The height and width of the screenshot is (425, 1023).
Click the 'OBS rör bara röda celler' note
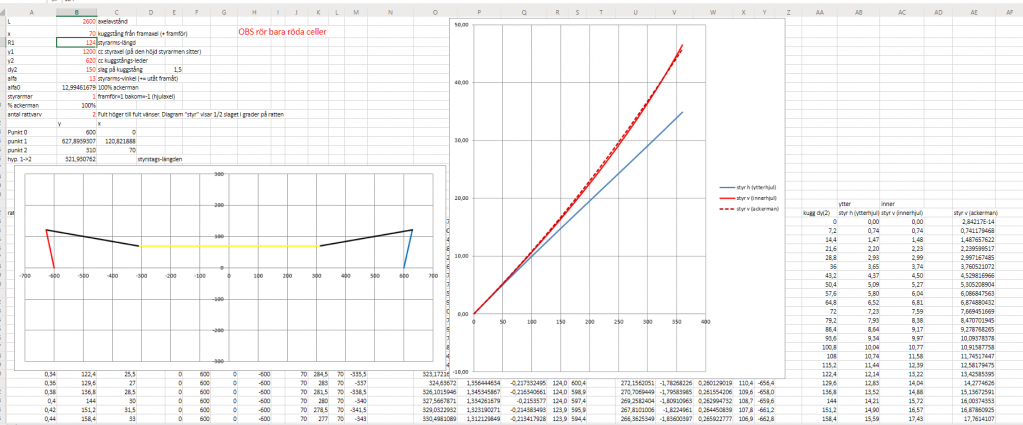282,32
